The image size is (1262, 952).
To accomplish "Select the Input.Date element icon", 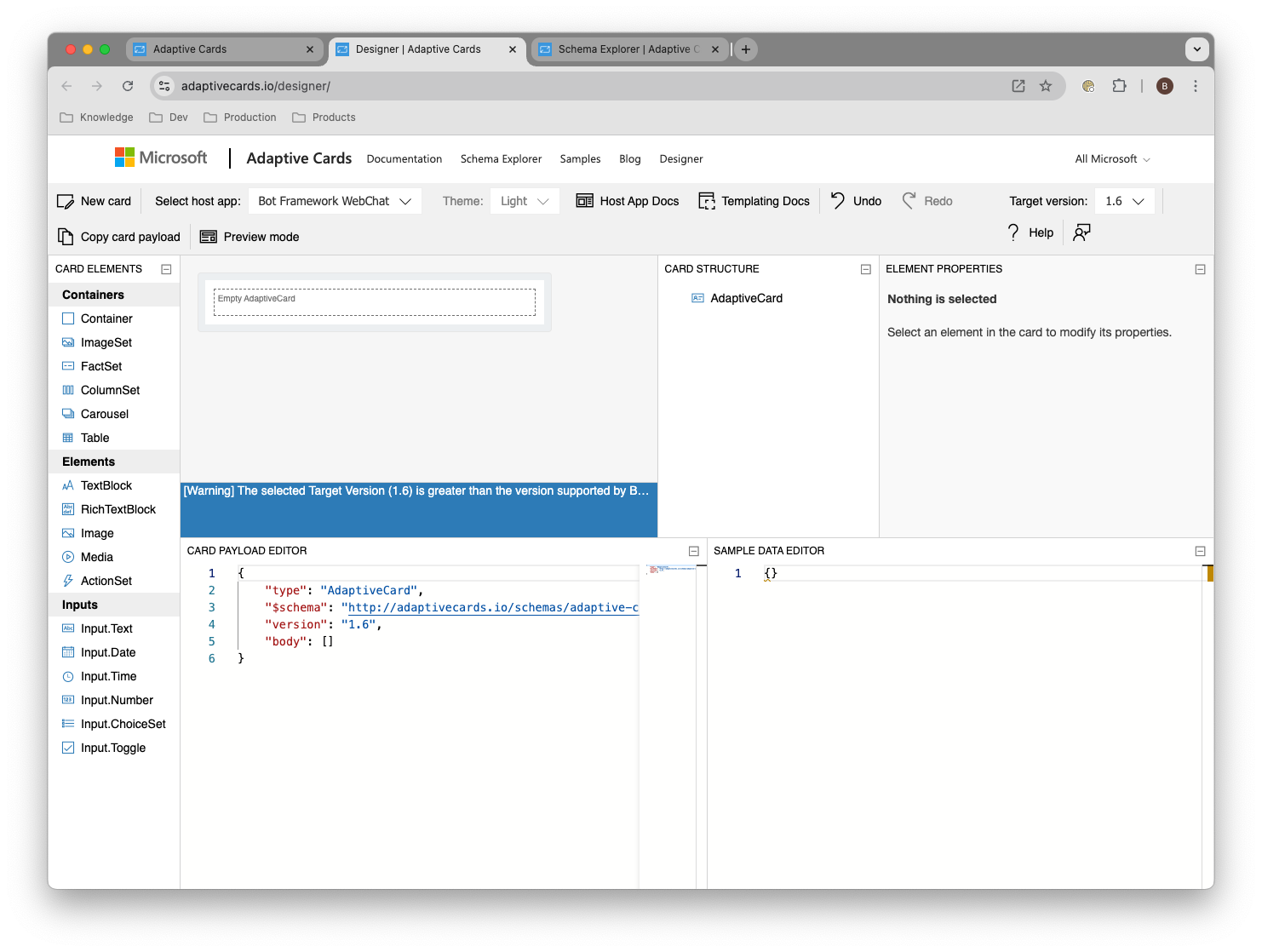I will tap(68, 652).
